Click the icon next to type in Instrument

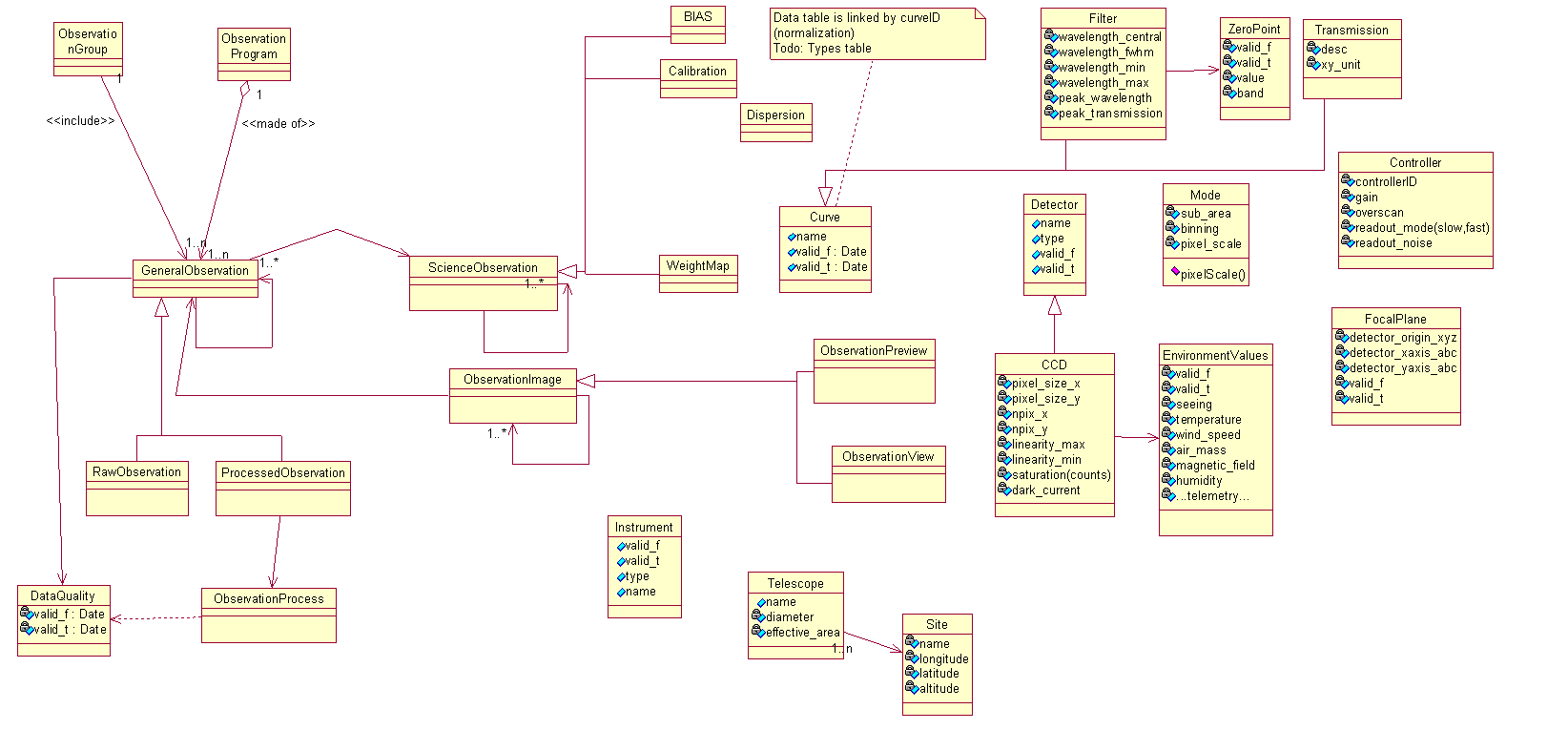tap(621, 576)
